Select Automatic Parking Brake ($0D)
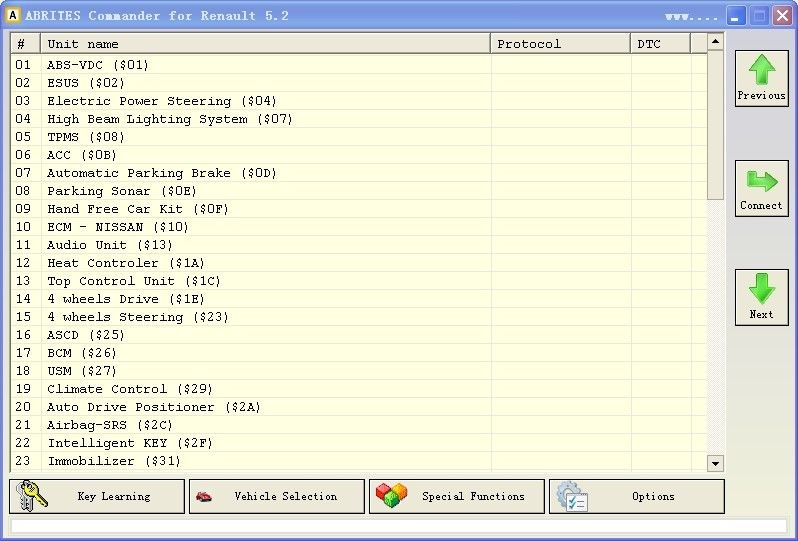The image size is (798, 541). pos(358,173)
